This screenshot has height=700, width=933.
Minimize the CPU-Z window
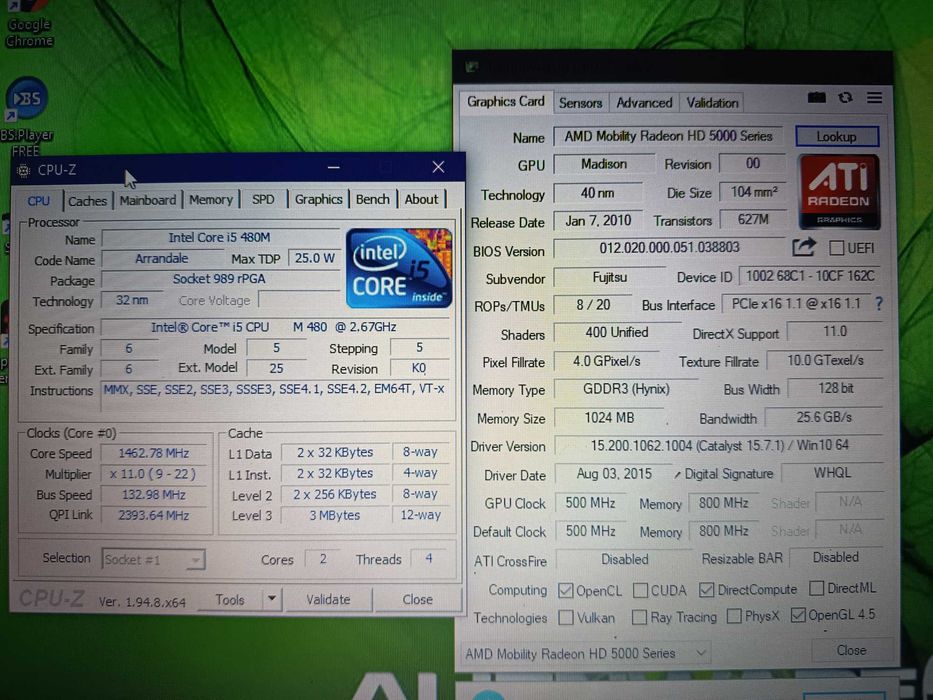pyautogui.click(x=334, y=168)
